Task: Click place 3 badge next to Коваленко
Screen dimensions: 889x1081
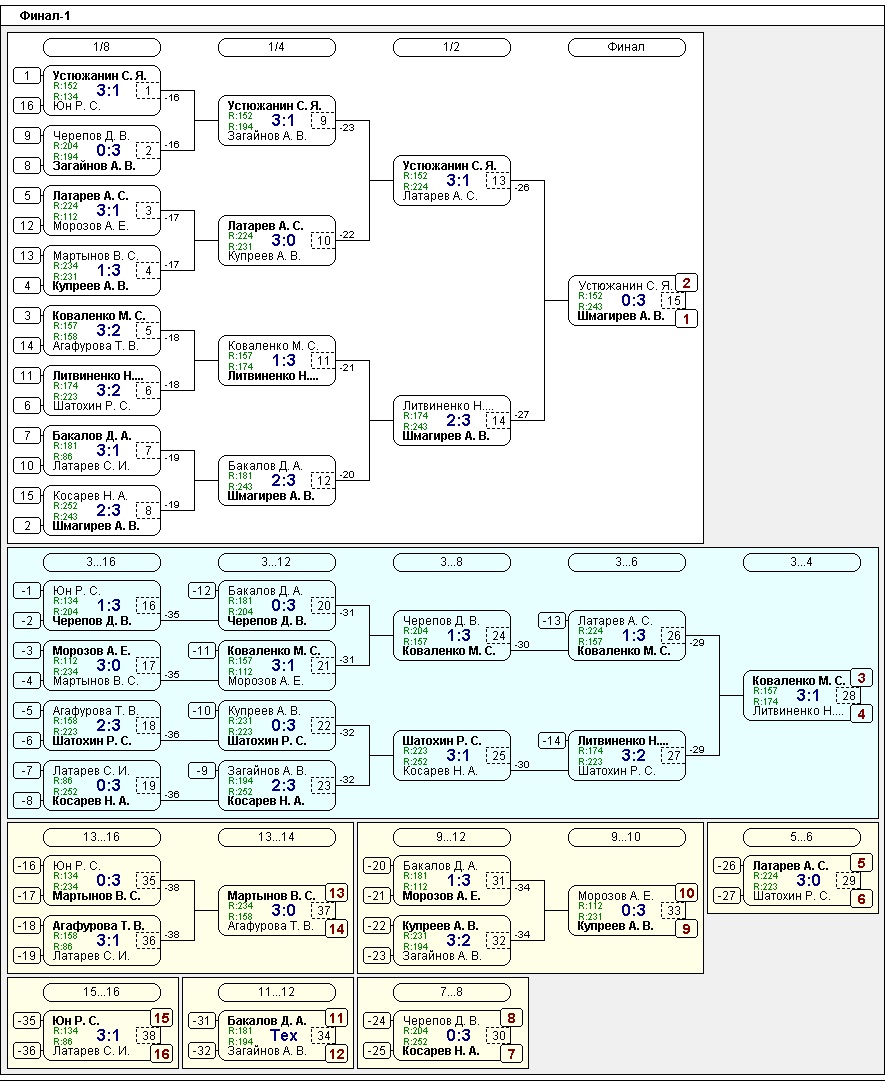Action: (x=861, y=678)
